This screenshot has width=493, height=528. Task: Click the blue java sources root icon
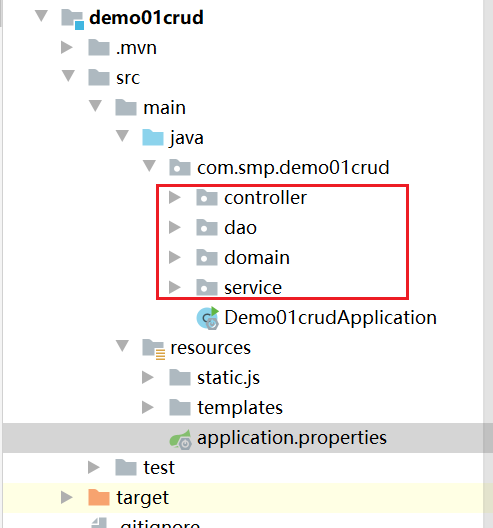pos(153,137)
